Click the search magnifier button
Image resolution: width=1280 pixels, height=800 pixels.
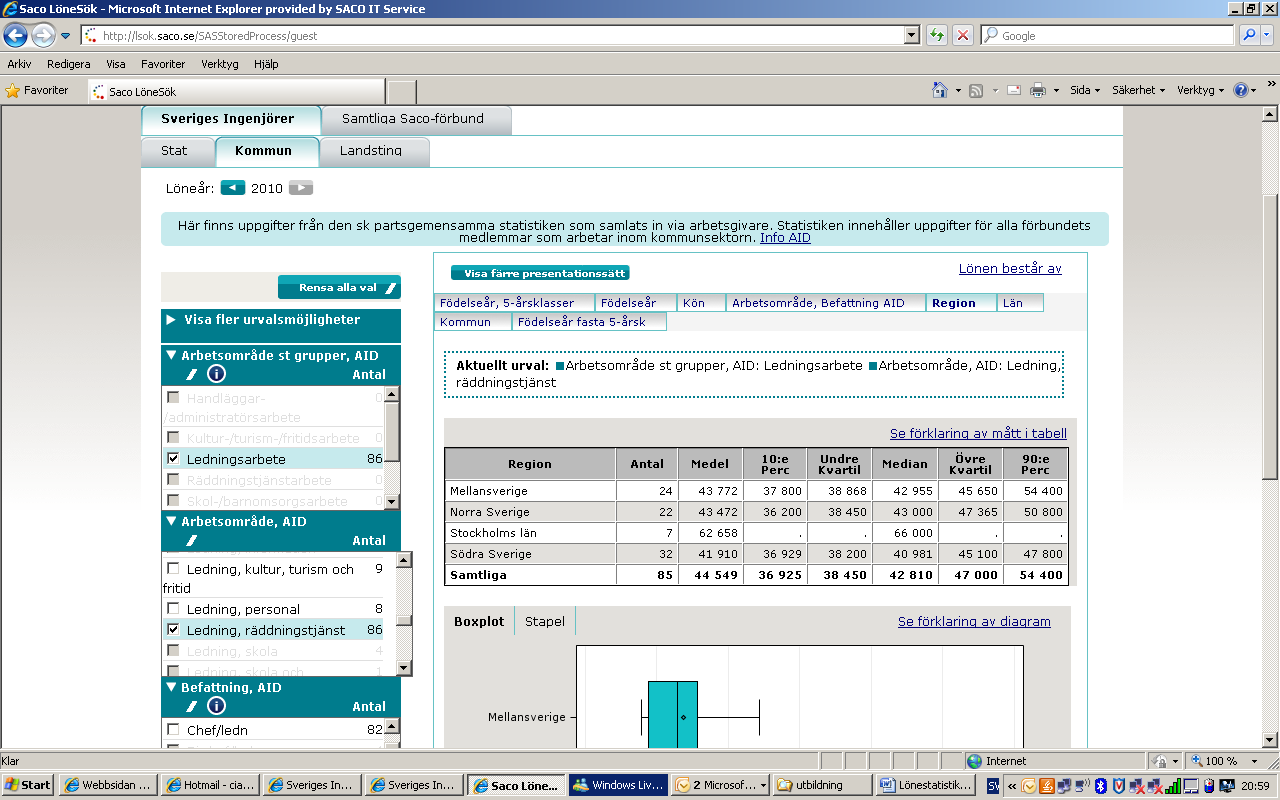pos(1249,35)
